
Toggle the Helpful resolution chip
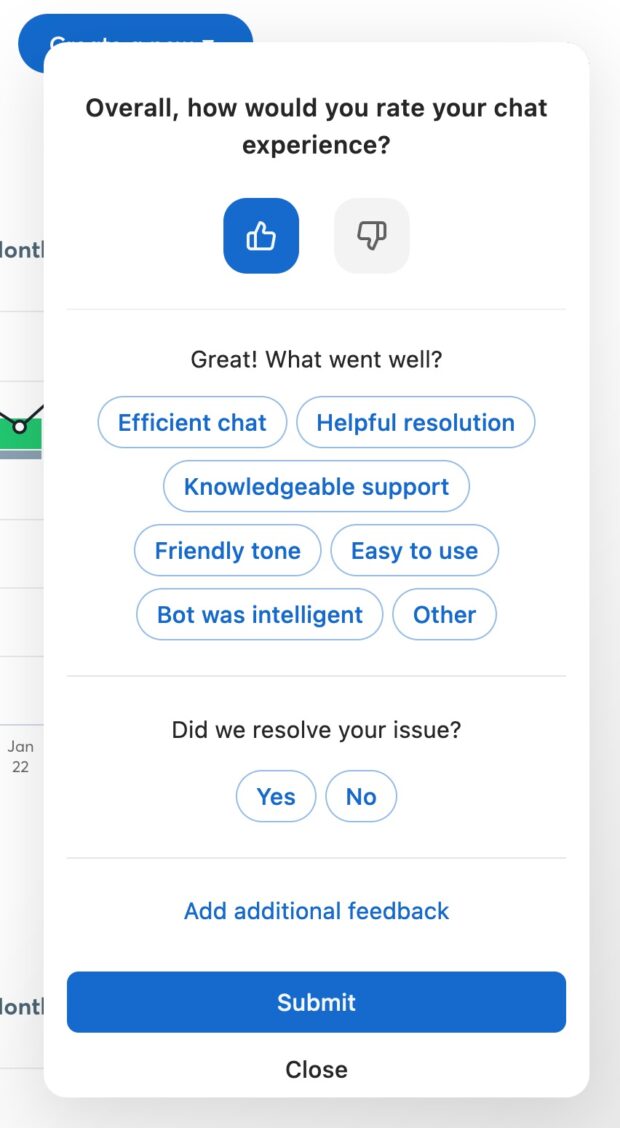click(x=415, y=423)
